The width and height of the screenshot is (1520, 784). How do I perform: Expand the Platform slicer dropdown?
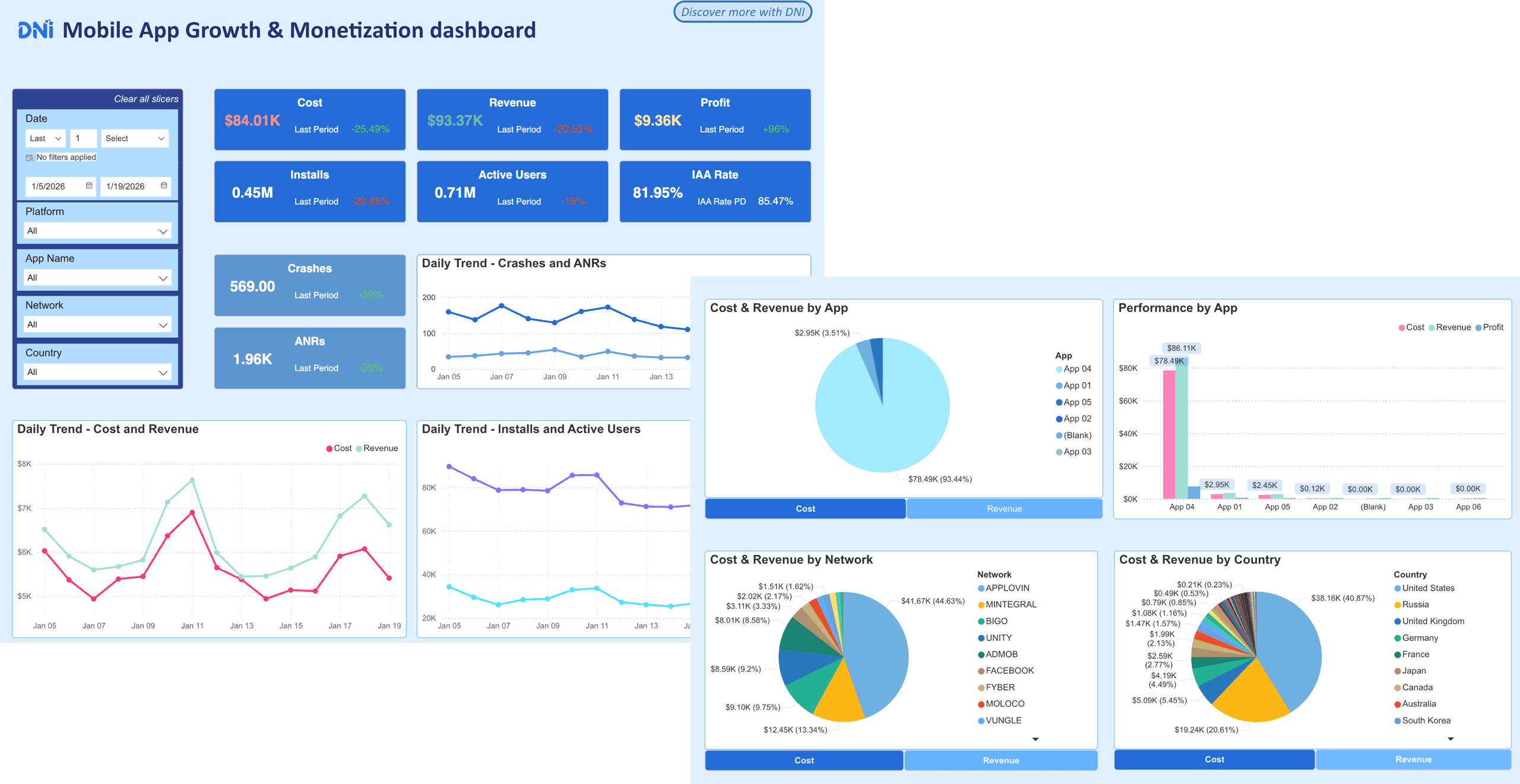(x=98, y=231)
